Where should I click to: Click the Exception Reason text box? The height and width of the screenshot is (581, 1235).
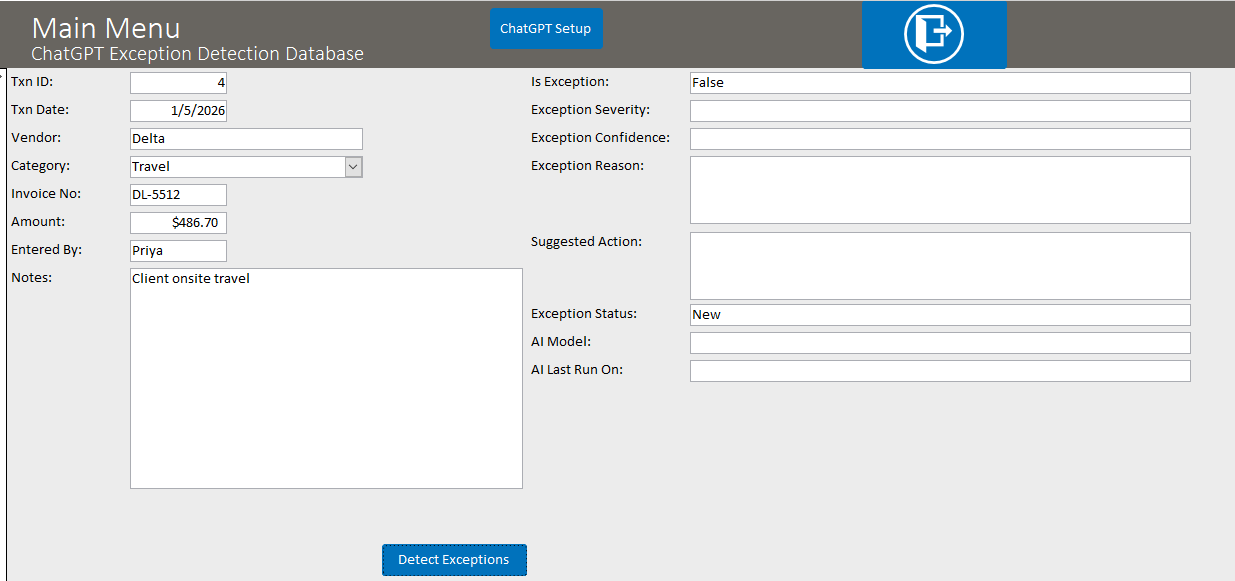(x=939, y=190)
